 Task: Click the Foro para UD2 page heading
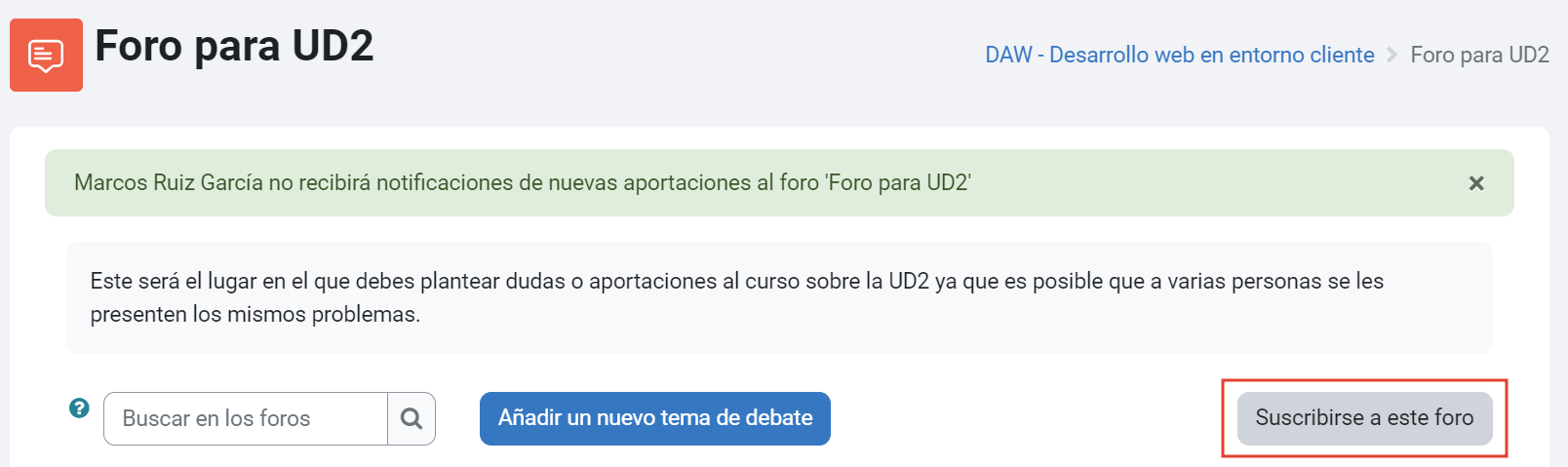click(x=234, y=46)
